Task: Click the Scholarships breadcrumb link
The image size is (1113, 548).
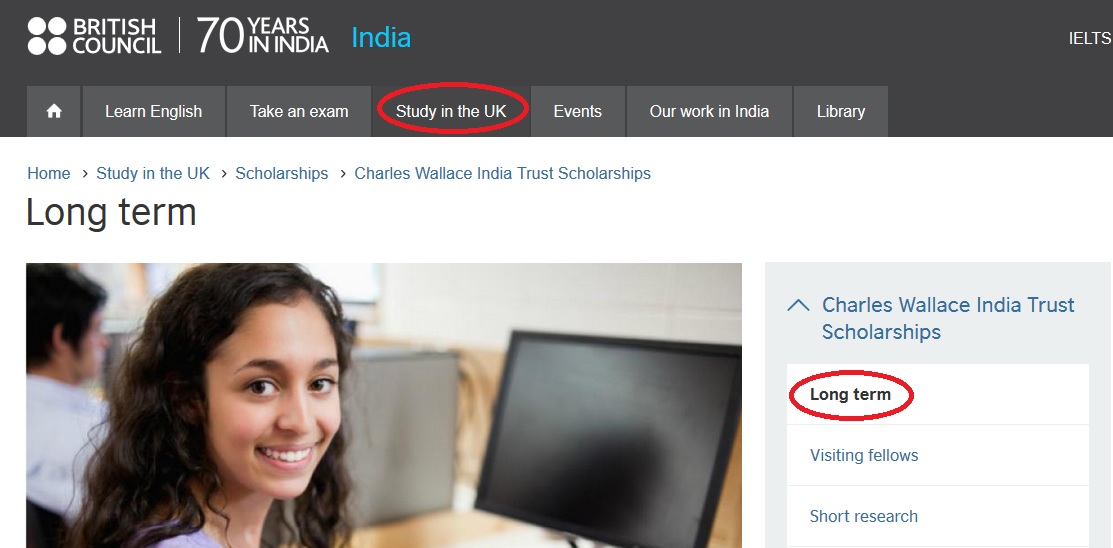Action: (282, 173)
